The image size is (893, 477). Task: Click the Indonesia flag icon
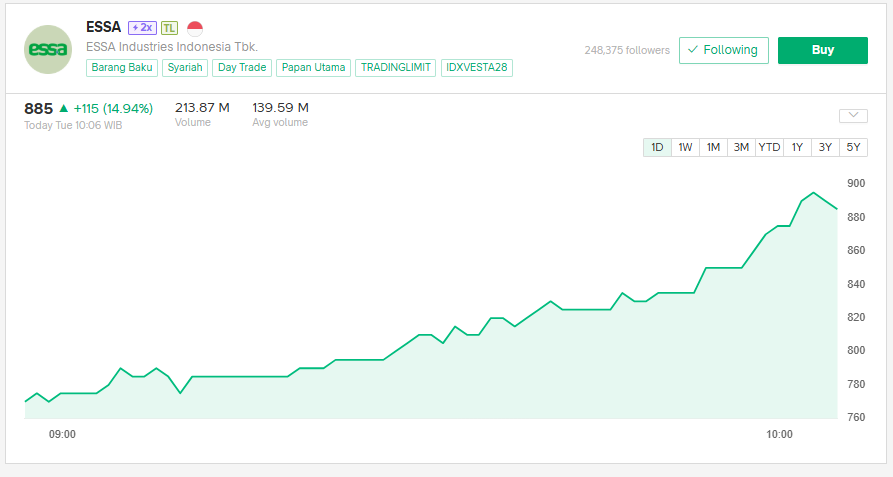[195, 28]
